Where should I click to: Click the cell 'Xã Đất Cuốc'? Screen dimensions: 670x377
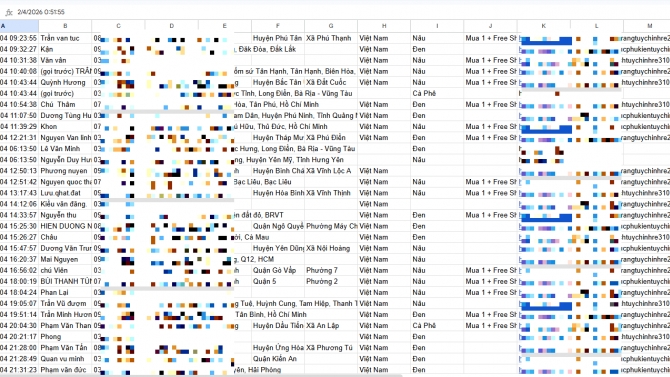coord(331,82)
